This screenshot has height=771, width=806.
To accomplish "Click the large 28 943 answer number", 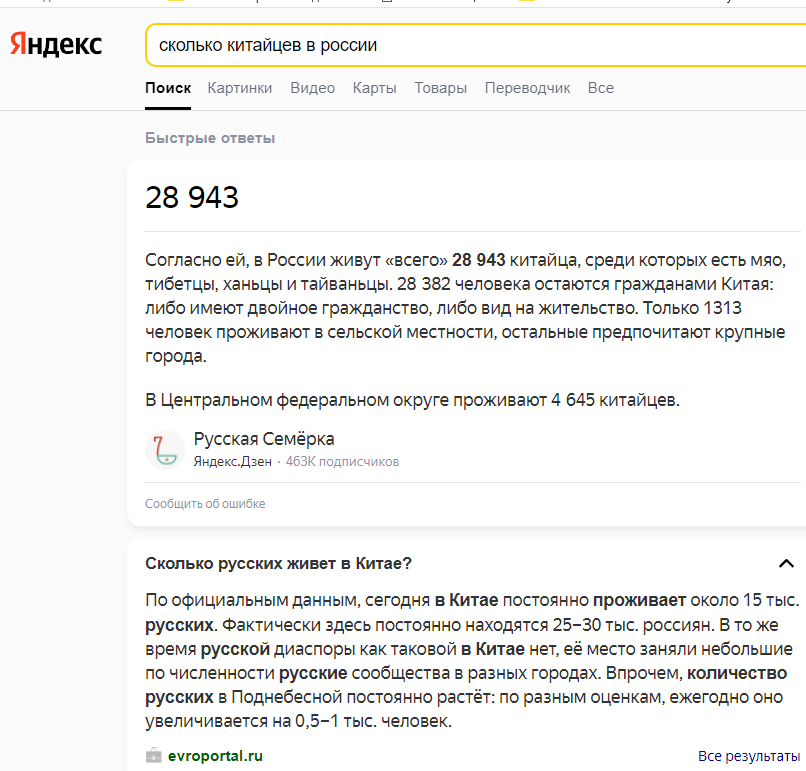I will [x=192, y=197].
